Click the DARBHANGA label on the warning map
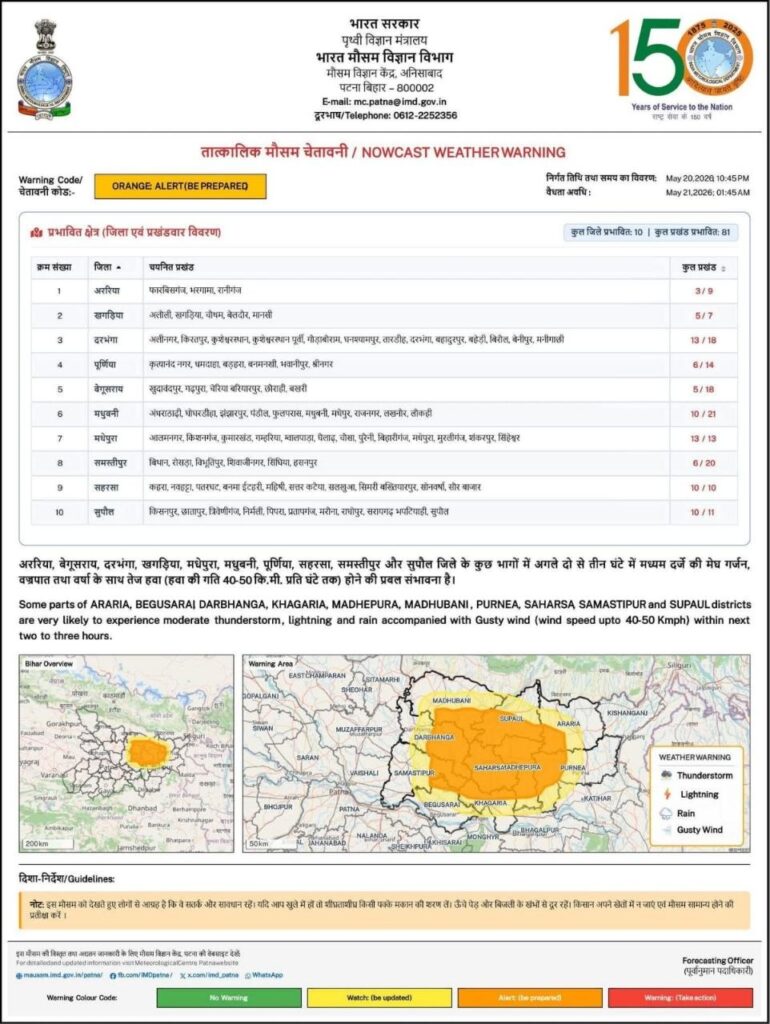The width and height of the screenshot is (770, 1024). pos(434,737)
